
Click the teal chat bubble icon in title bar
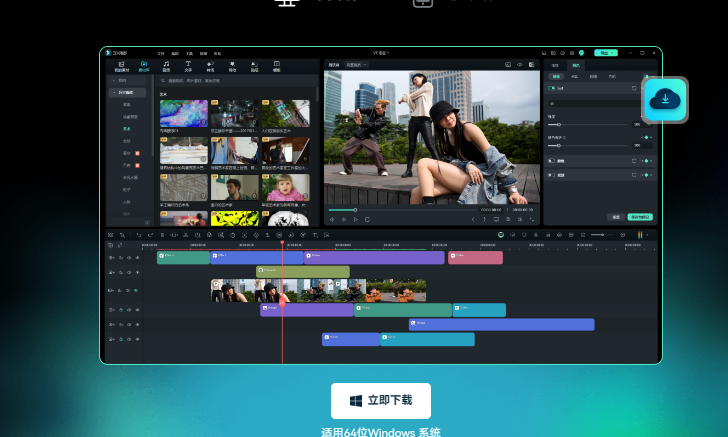pos(581,53)
